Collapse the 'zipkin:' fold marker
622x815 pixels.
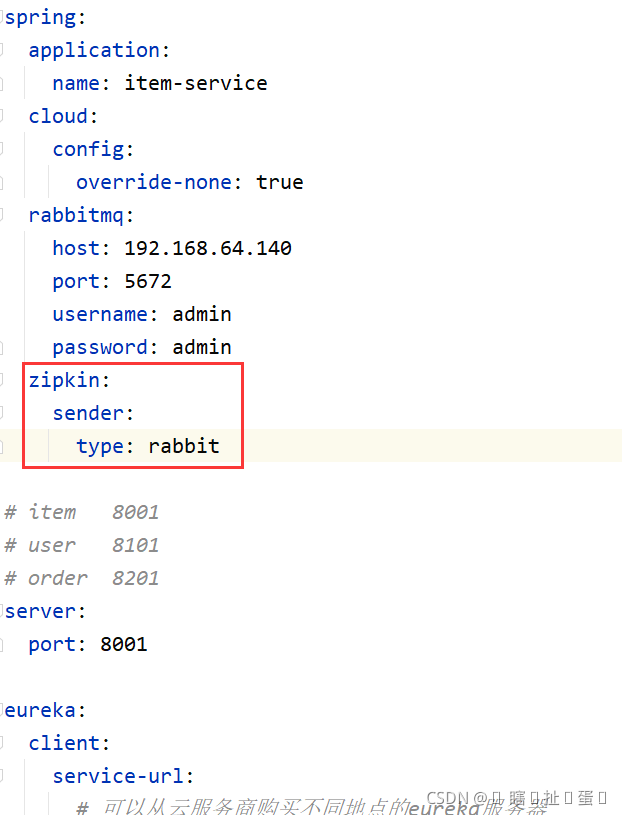2,379
